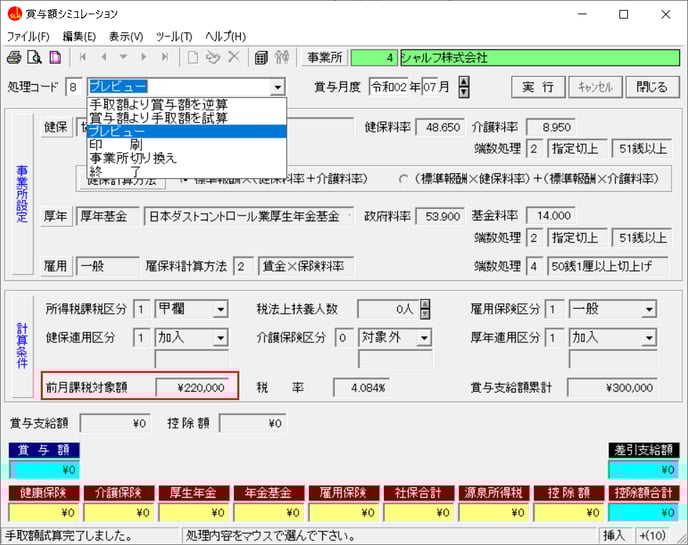Go to next record arrow icon
Viewport: 688px width, 545px height.
(x=144, y=57)
